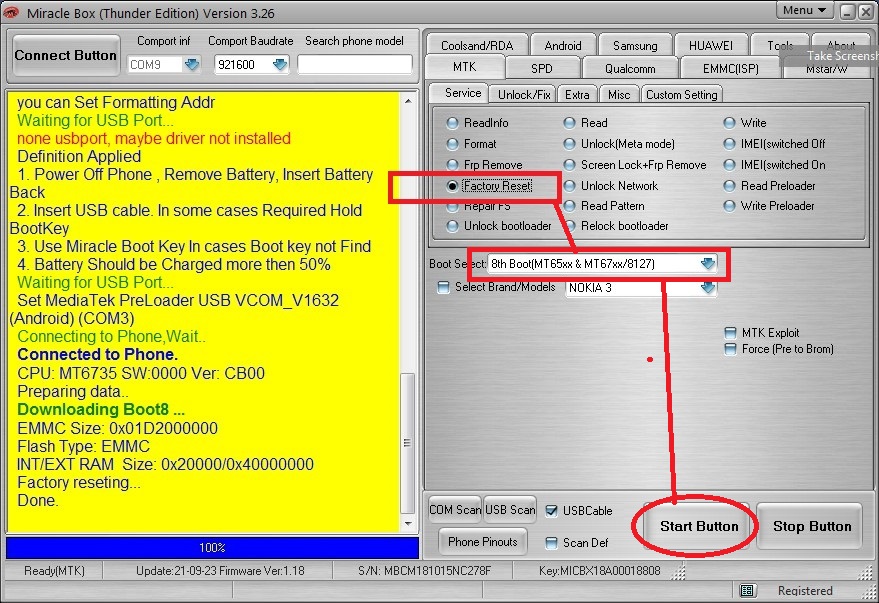The height and width of the screenshot is (603, 879).
Task: Enable the Select Brand/Models checkbox
Action: pyautogui.click(x=443, y=287)
